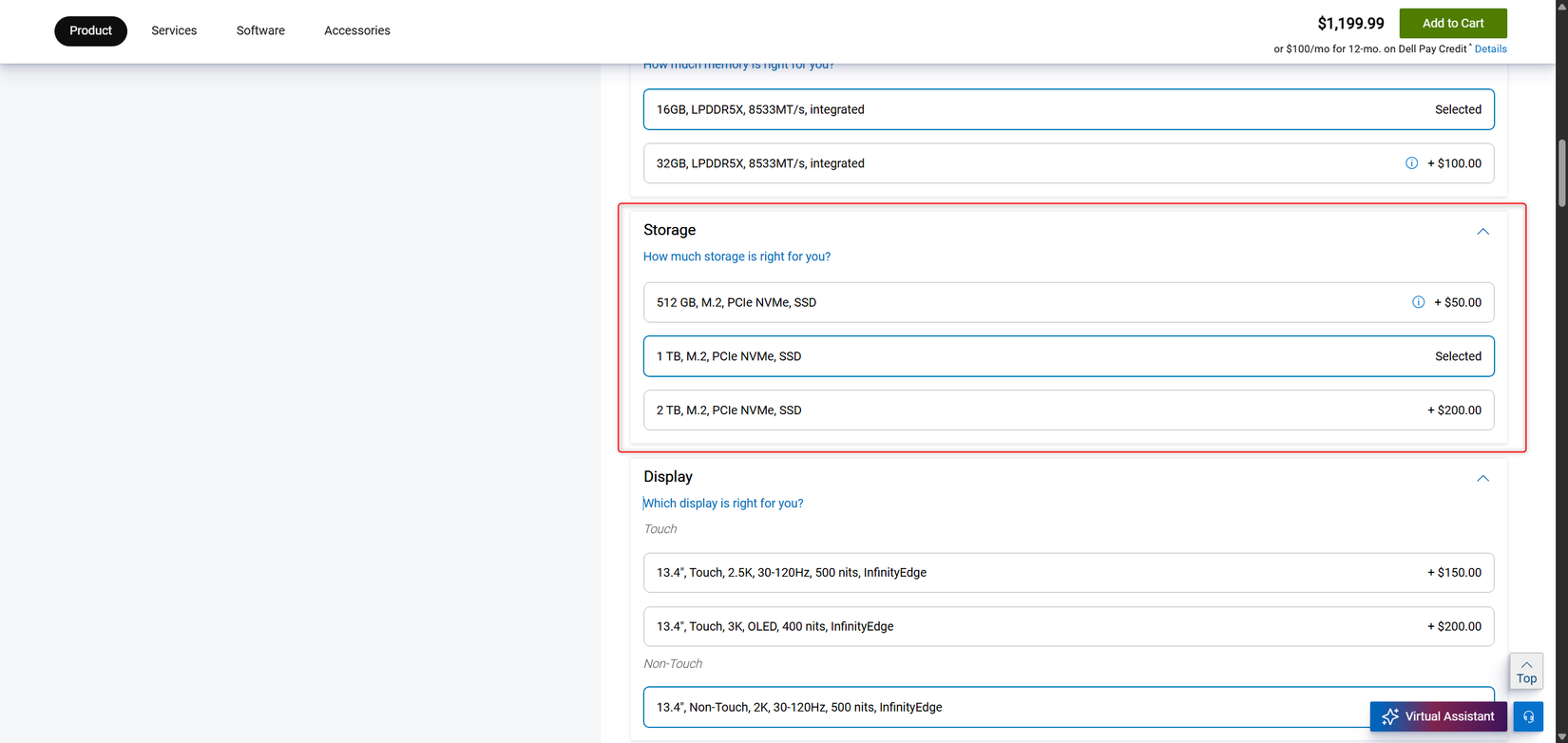Click the Add to Cart button

pyautogui.click(x=1452, y=23)
